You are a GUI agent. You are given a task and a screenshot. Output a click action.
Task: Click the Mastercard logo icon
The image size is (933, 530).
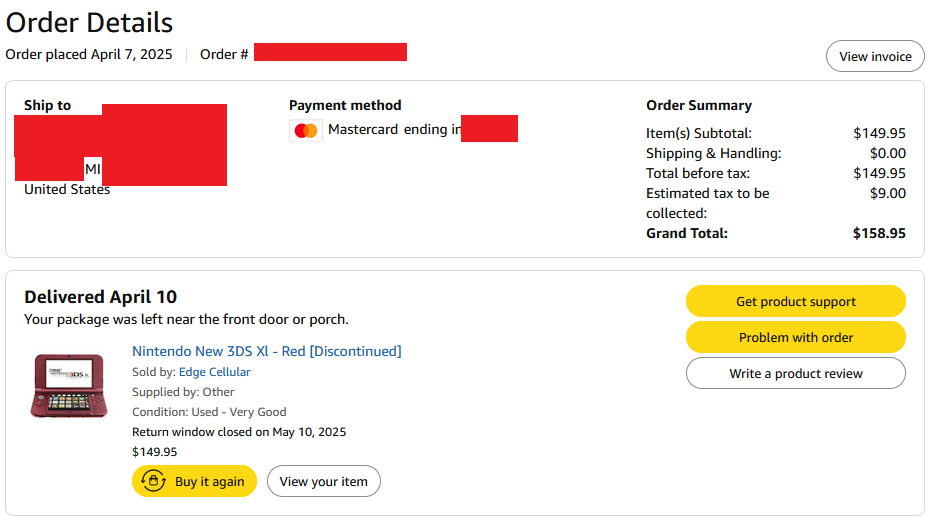click(x=306, y=130)
